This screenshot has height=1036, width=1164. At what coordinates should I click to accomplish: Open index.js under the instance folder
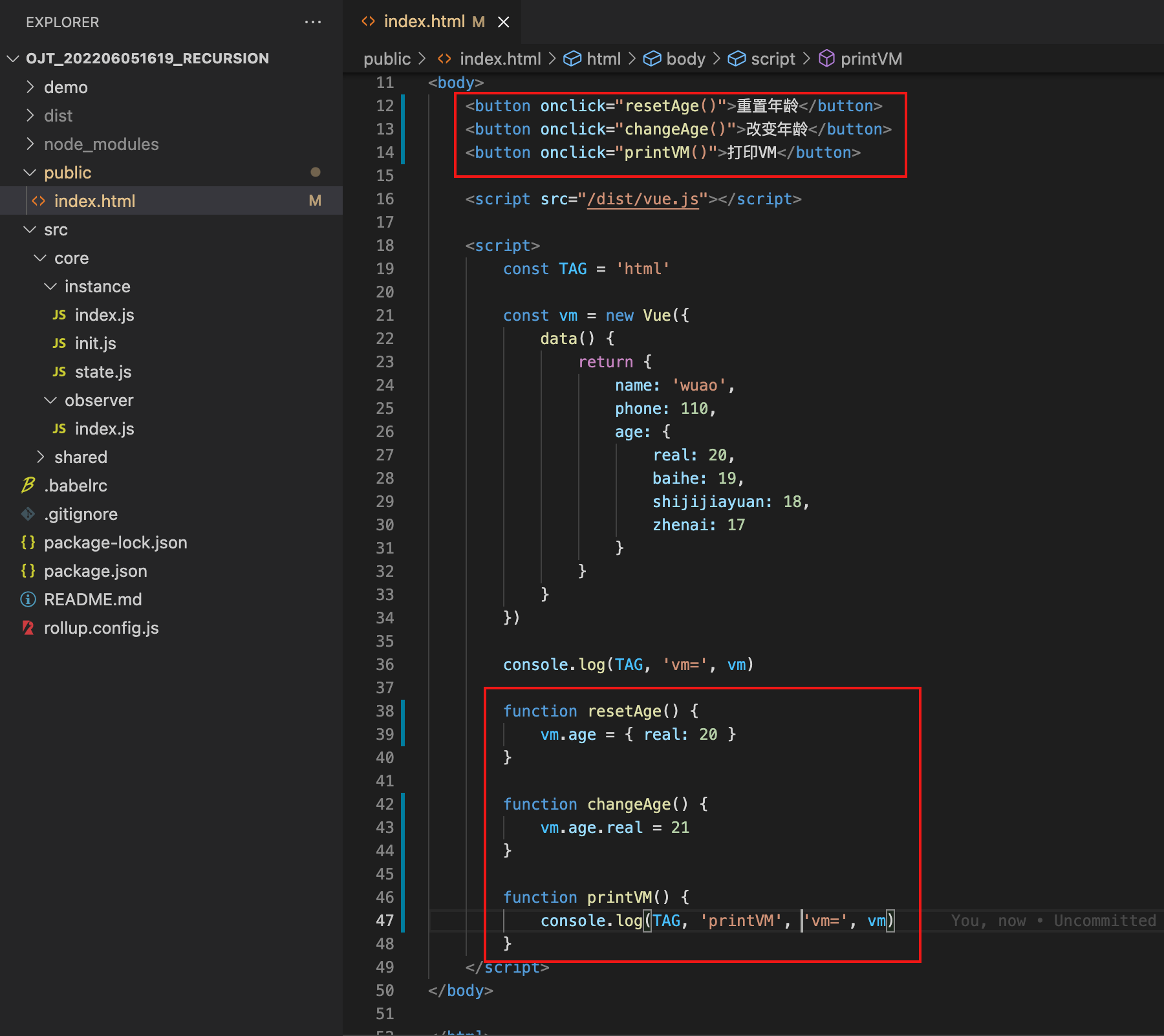coord(171,314)
